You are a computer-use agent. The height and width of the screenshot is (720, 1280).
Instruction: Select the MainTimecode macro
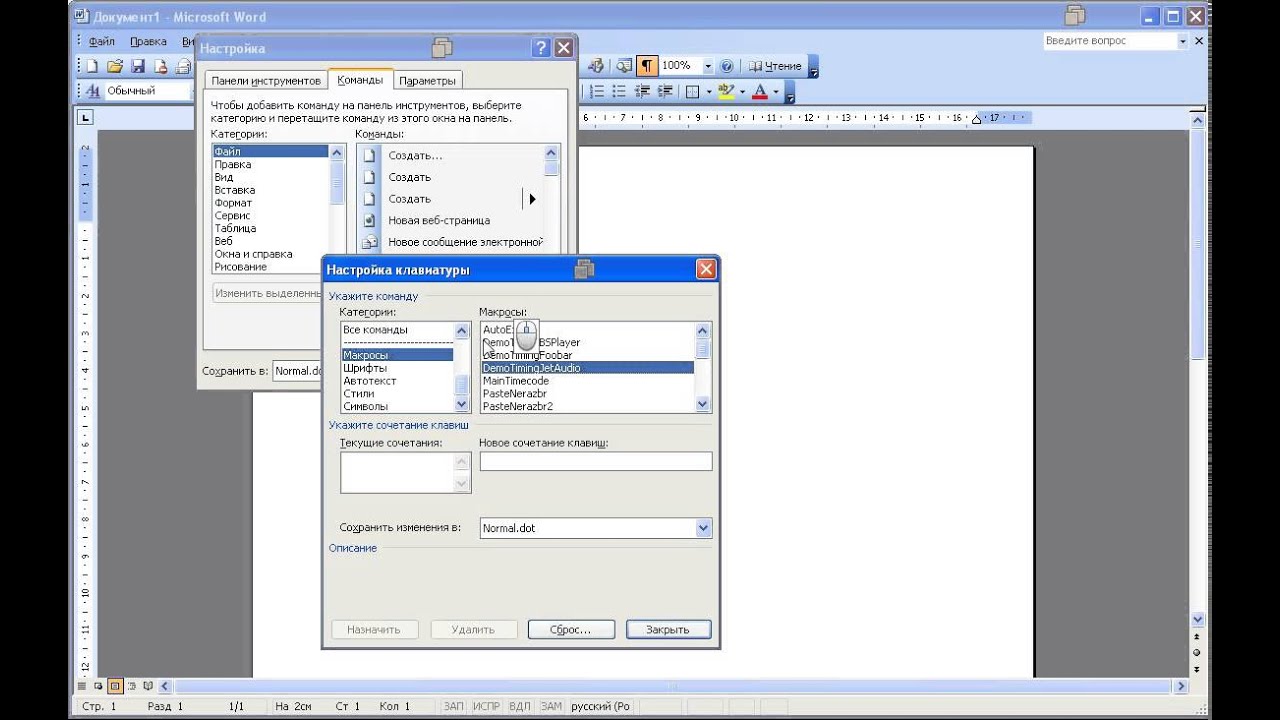pyautogui.click(x=587, y=381)
